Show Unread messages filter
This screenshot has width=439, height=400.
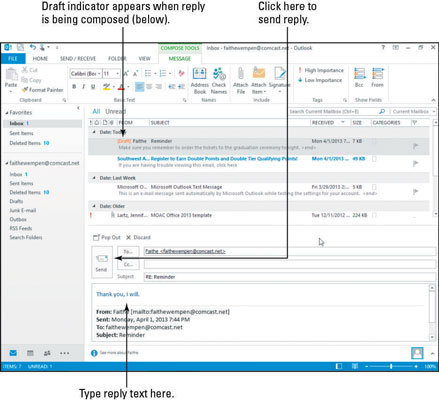(116, 111)
